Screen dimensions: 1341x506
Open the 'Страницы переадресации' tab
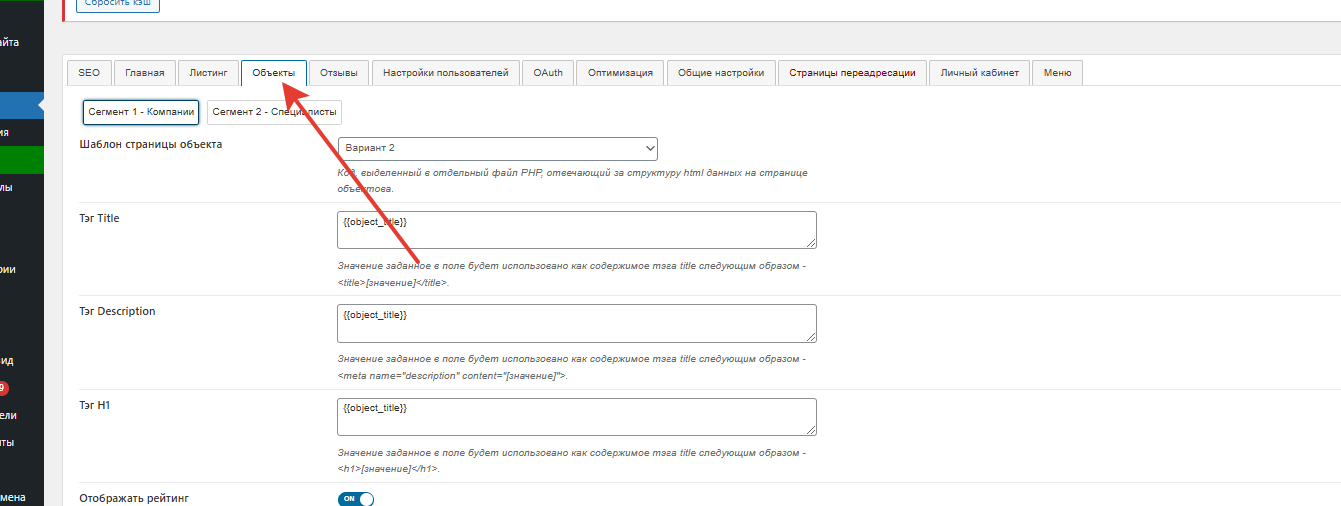[x=852, y=73]
